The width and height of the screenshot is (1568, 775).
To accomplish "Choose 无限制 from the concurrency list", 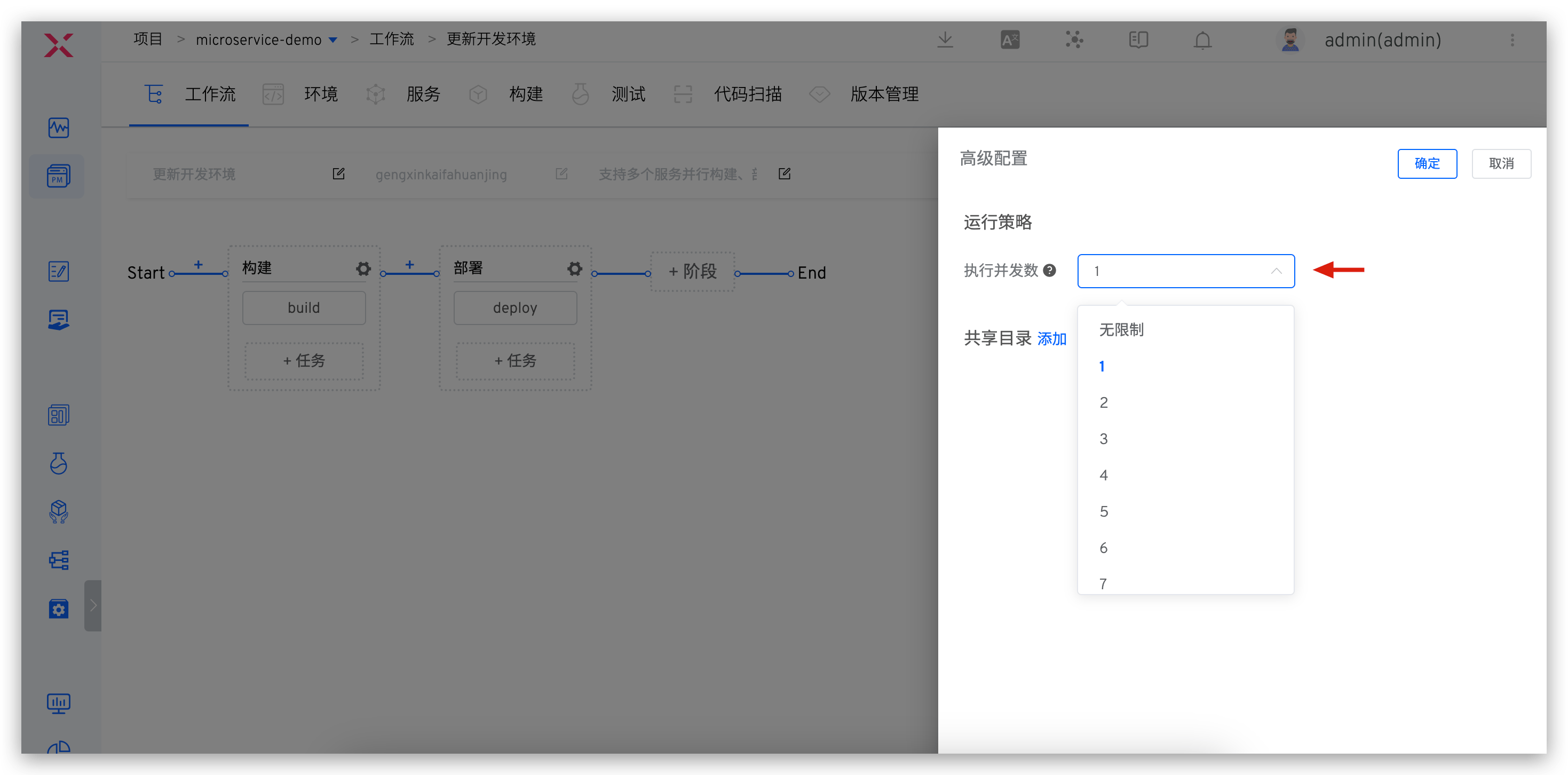I will [x=1122, y=329].
